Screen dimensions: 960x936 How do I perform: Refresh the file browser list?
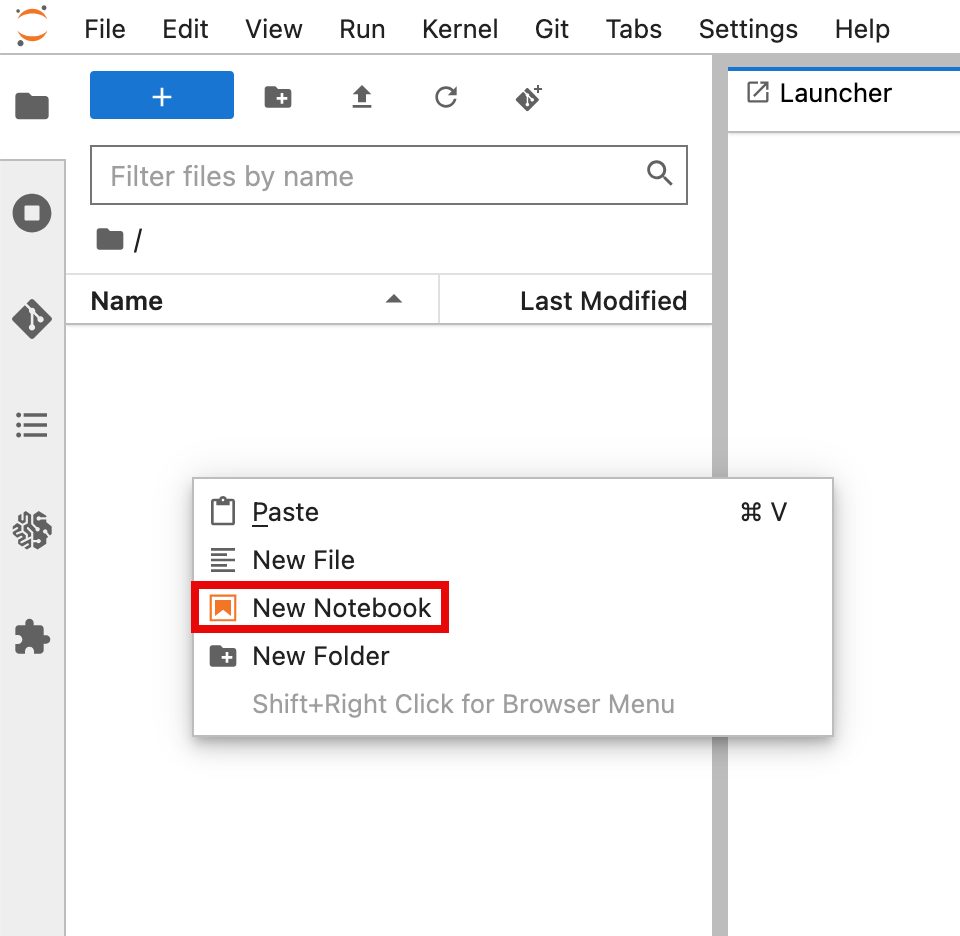tap(446, 97)
